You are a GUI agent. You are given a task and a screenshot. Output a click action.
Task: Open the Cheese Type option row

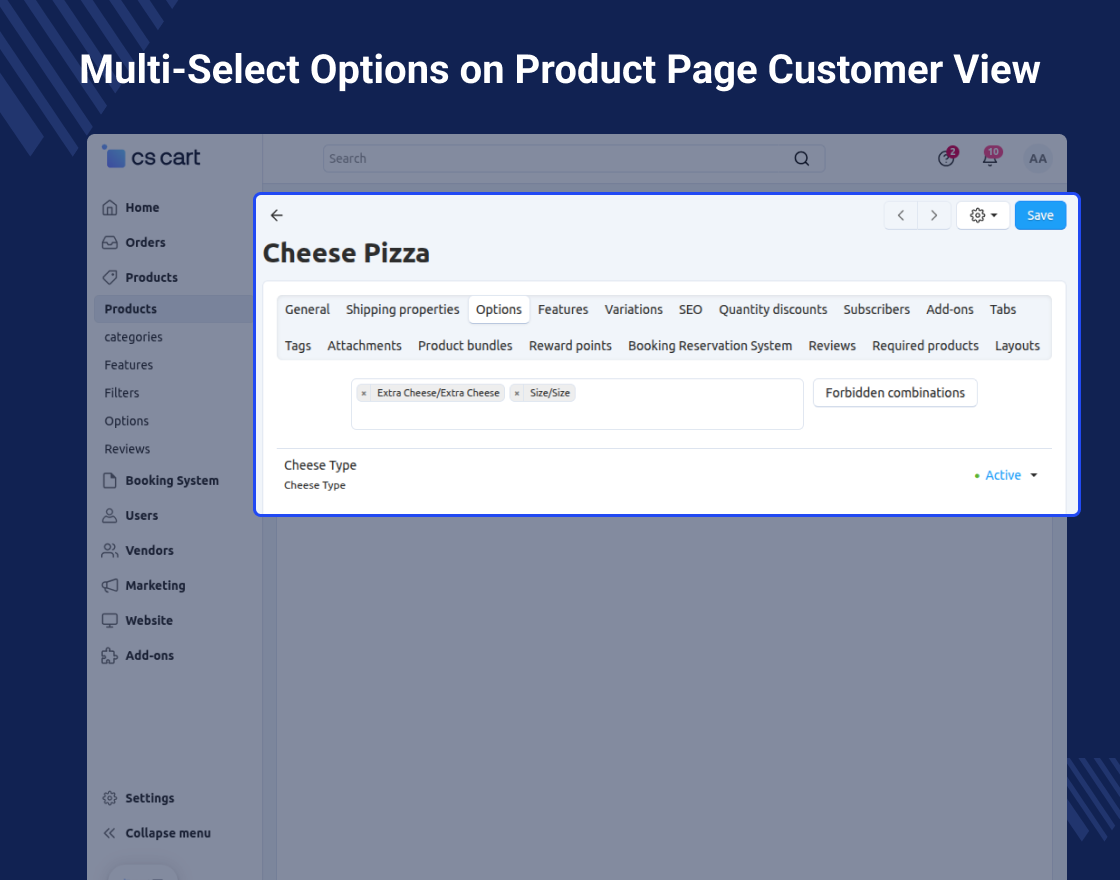320,466
